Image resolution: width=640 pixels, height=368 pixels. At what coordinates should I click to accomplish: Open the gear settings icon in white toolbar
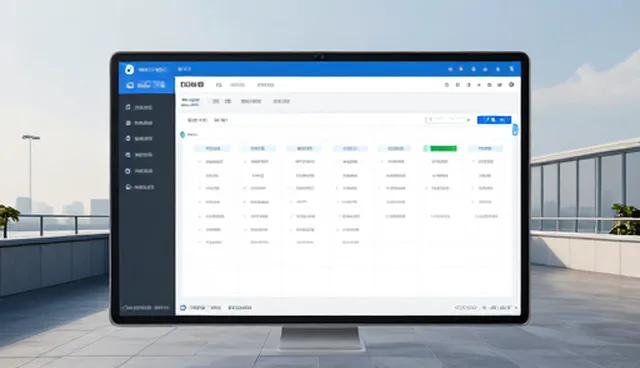(x=511, y=84)
